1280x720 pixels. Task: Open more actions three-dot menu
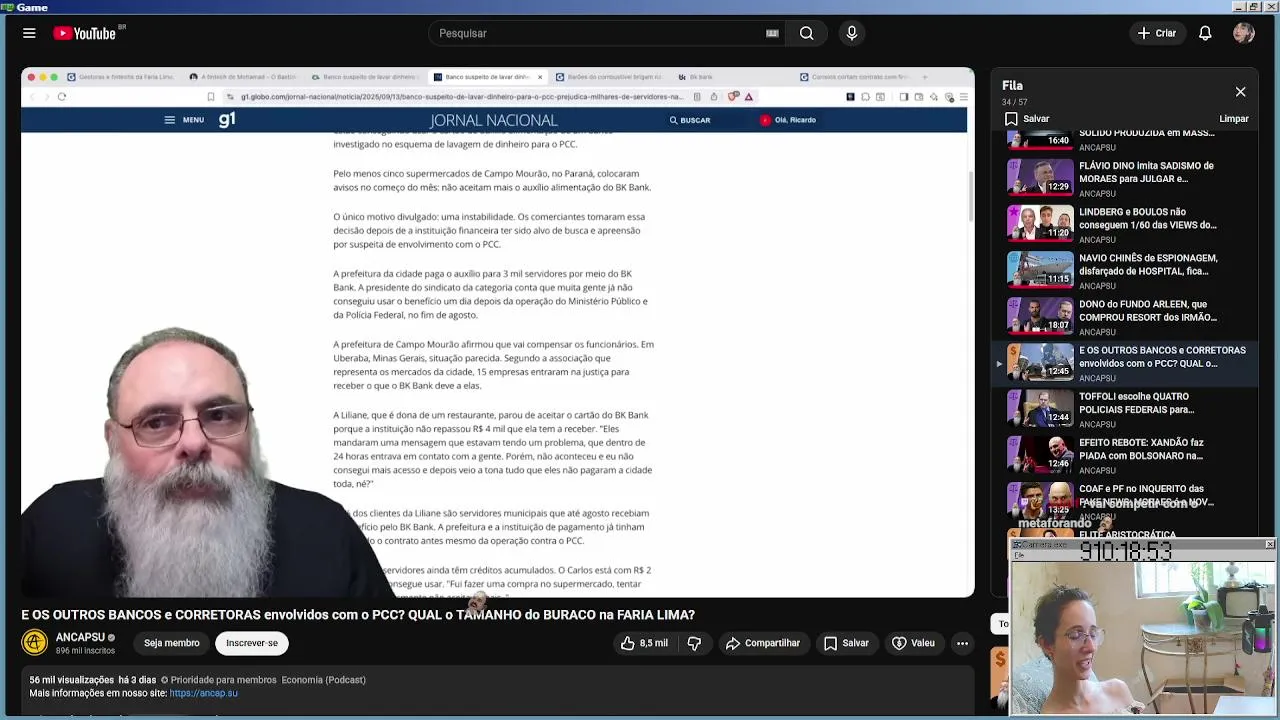(x=962, y=643)
